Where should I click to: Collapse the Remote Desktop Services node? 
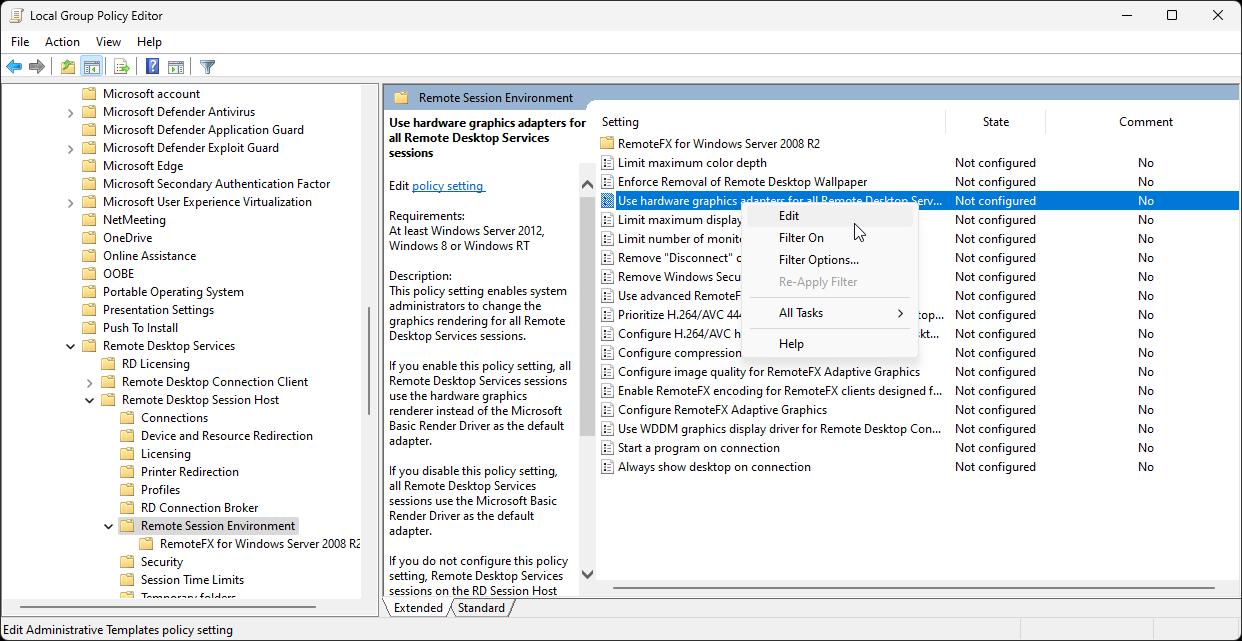[x=69, y=345]
